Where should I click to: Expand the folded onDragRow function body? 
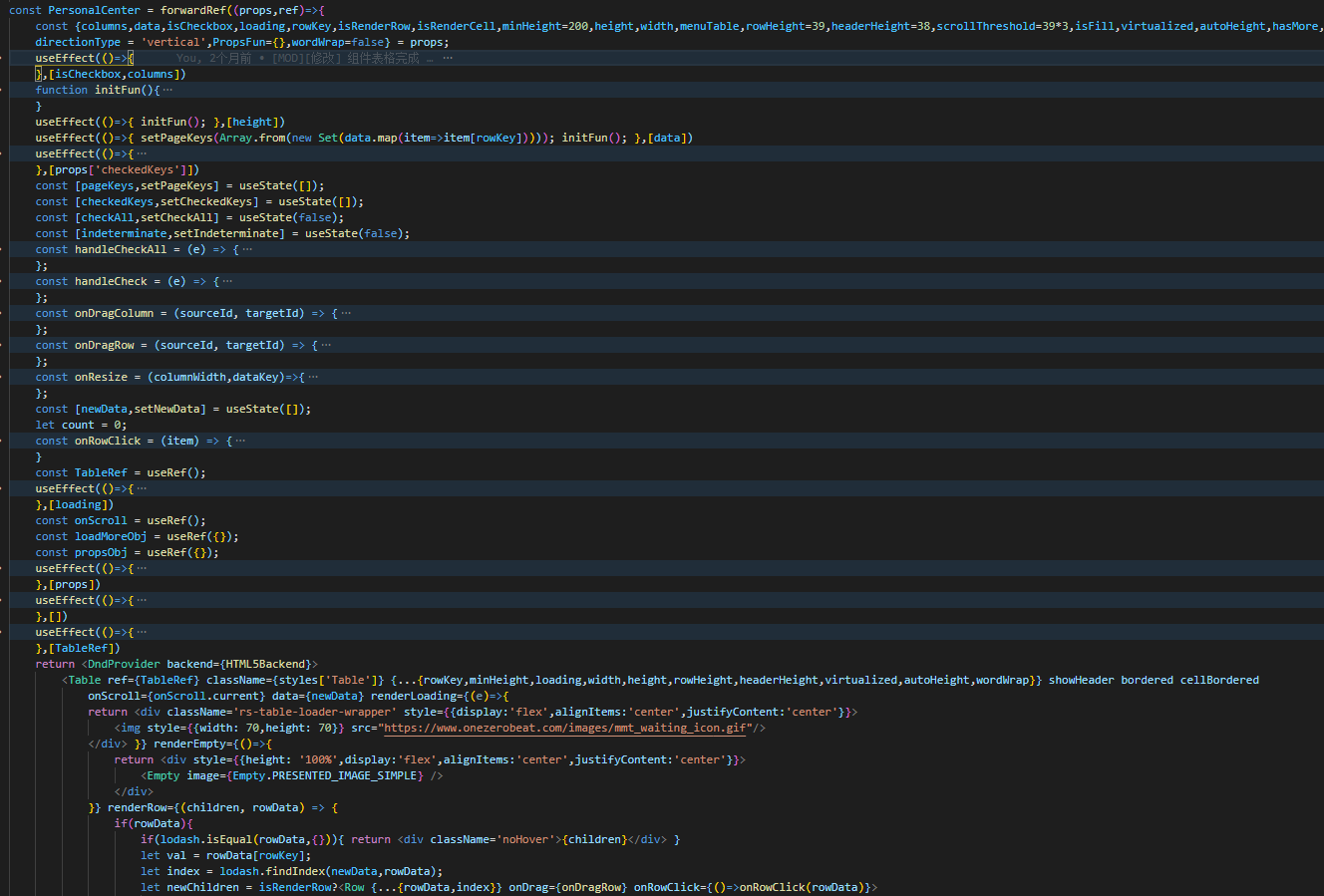click(324, 344)
